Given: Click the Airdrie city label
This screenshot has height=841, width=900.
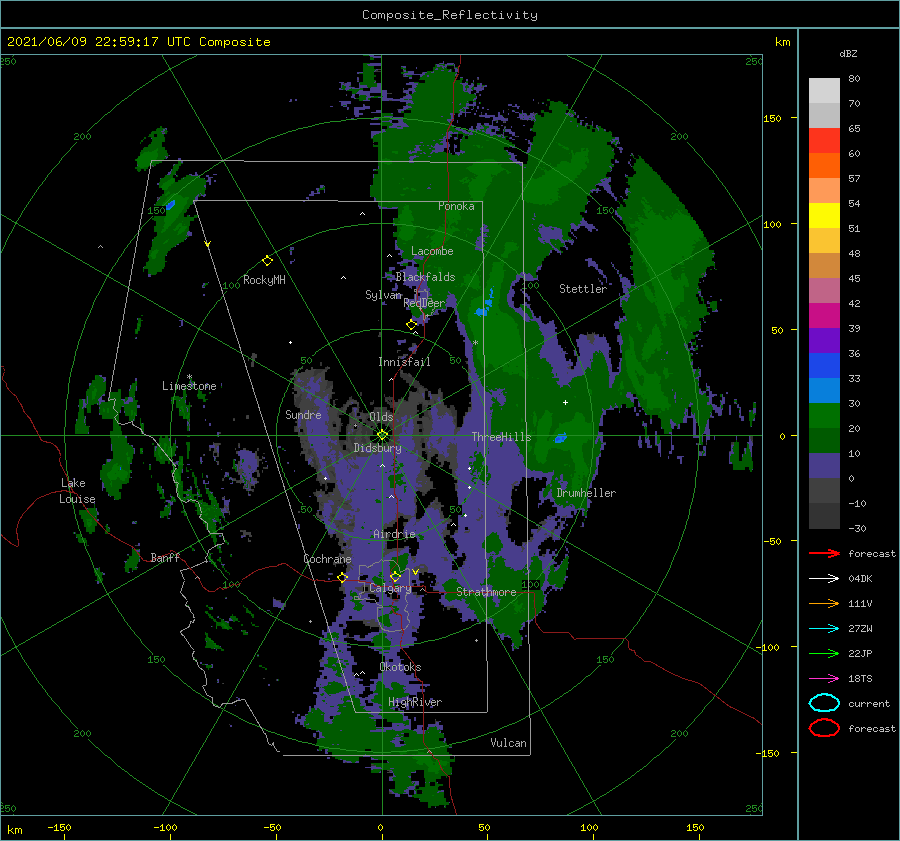Looking at the screenshot, I should 394,534.
